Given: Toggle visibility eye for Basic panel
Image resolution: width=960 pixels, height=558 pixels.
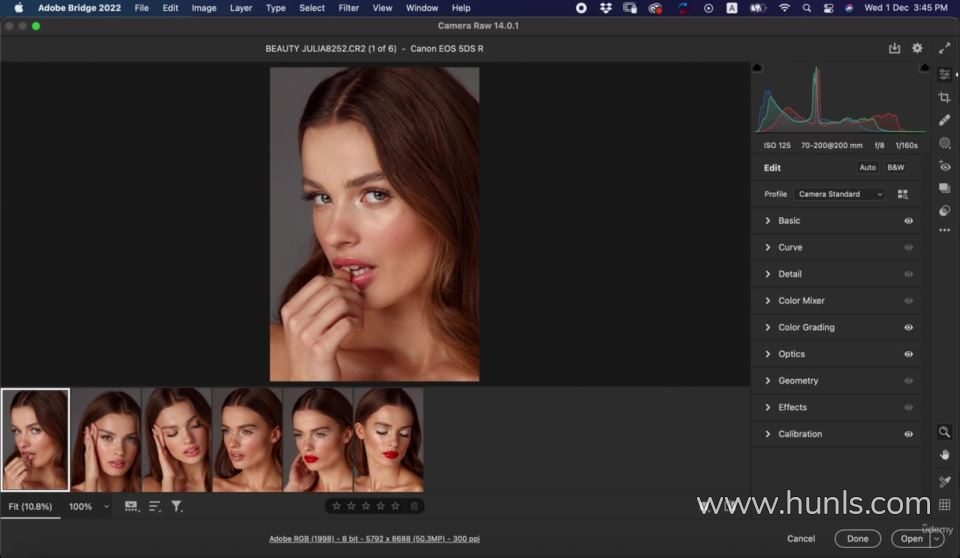Looking at the screenshot, I should (x=909, y=221).
